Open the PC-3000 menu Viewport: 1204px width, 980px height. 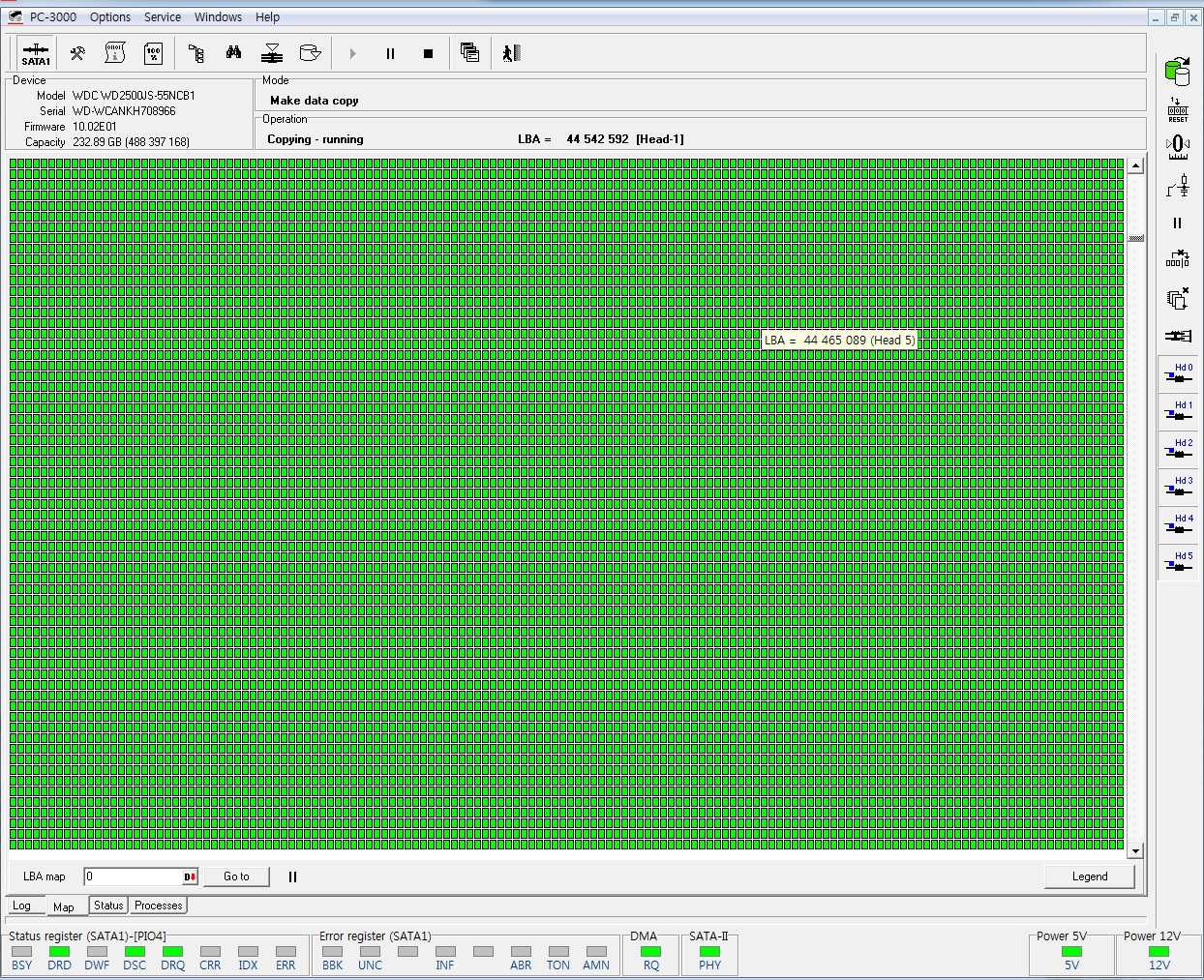click(x=52, y=16)
